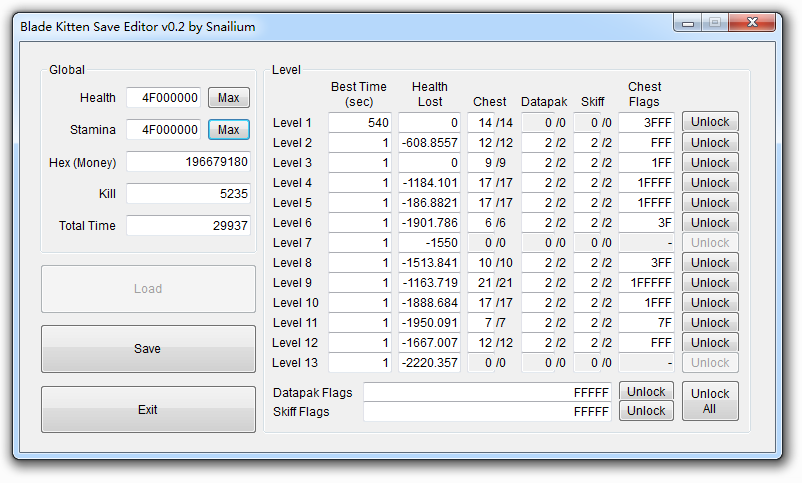
Task: Edit Level 10 Health Lost value -1888.684
Action: 430,303
